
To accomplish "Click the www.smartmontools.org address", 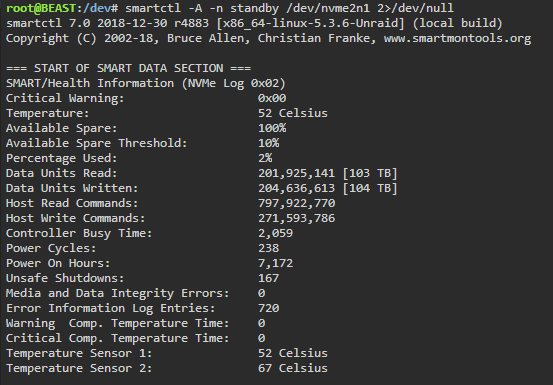I will click(x=457, y=38).
